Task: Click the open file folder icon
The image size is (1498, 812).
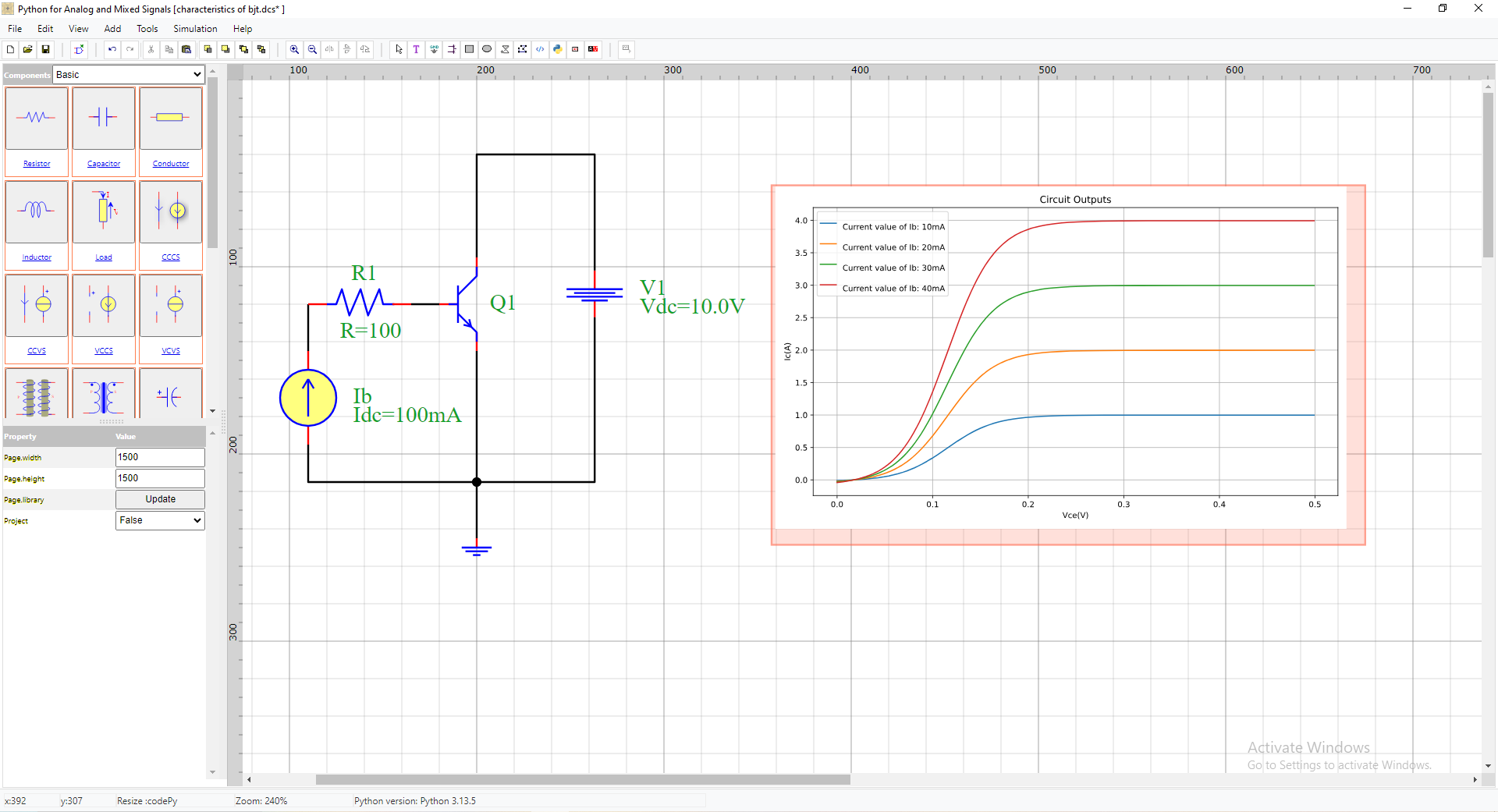Action: click(x=28, y=49)
